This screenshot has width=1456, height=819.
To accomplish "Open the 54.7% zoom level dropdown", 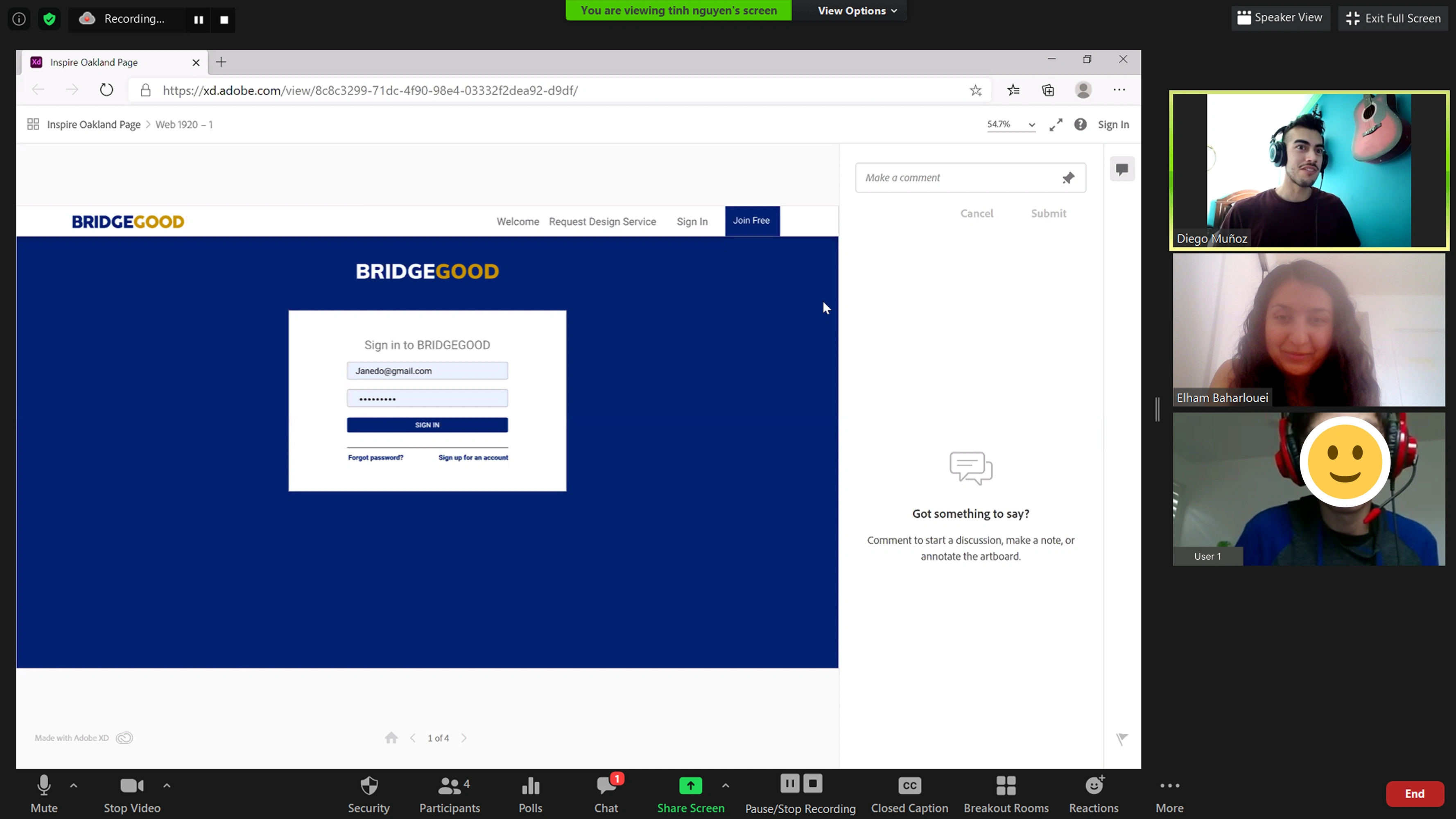I will click(x=1011, y=124).
